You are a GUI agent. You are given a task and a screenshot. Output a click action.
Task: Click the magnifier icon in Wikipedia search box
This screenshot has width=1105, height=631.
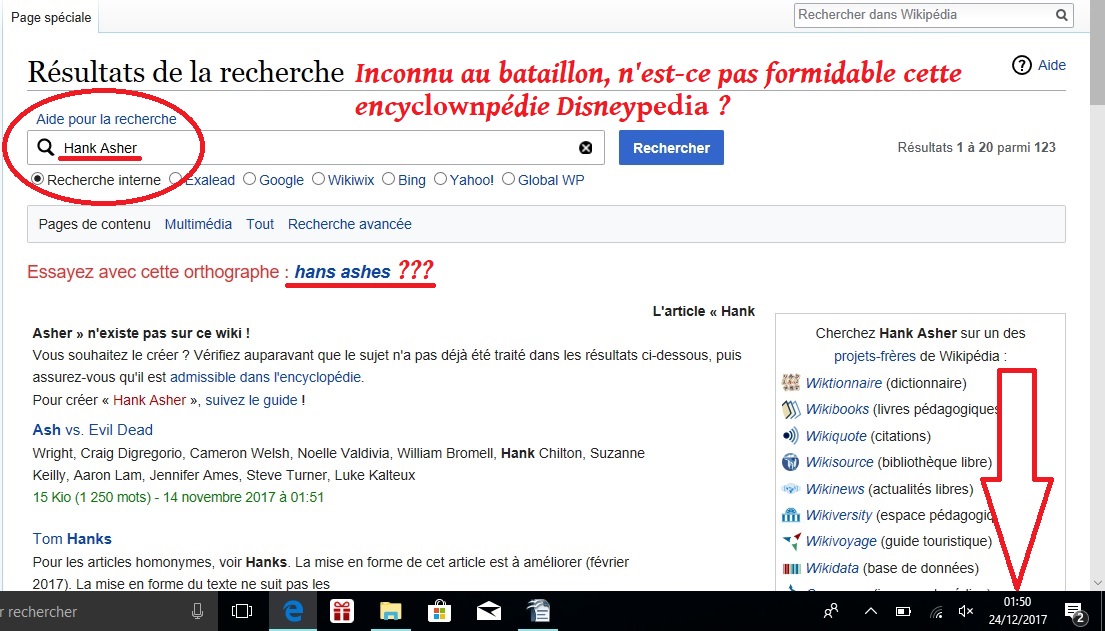1061,16
